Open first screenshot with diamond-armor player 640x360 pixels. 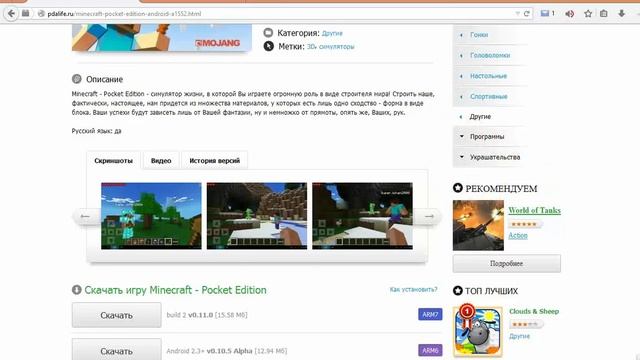click(151, 216)
